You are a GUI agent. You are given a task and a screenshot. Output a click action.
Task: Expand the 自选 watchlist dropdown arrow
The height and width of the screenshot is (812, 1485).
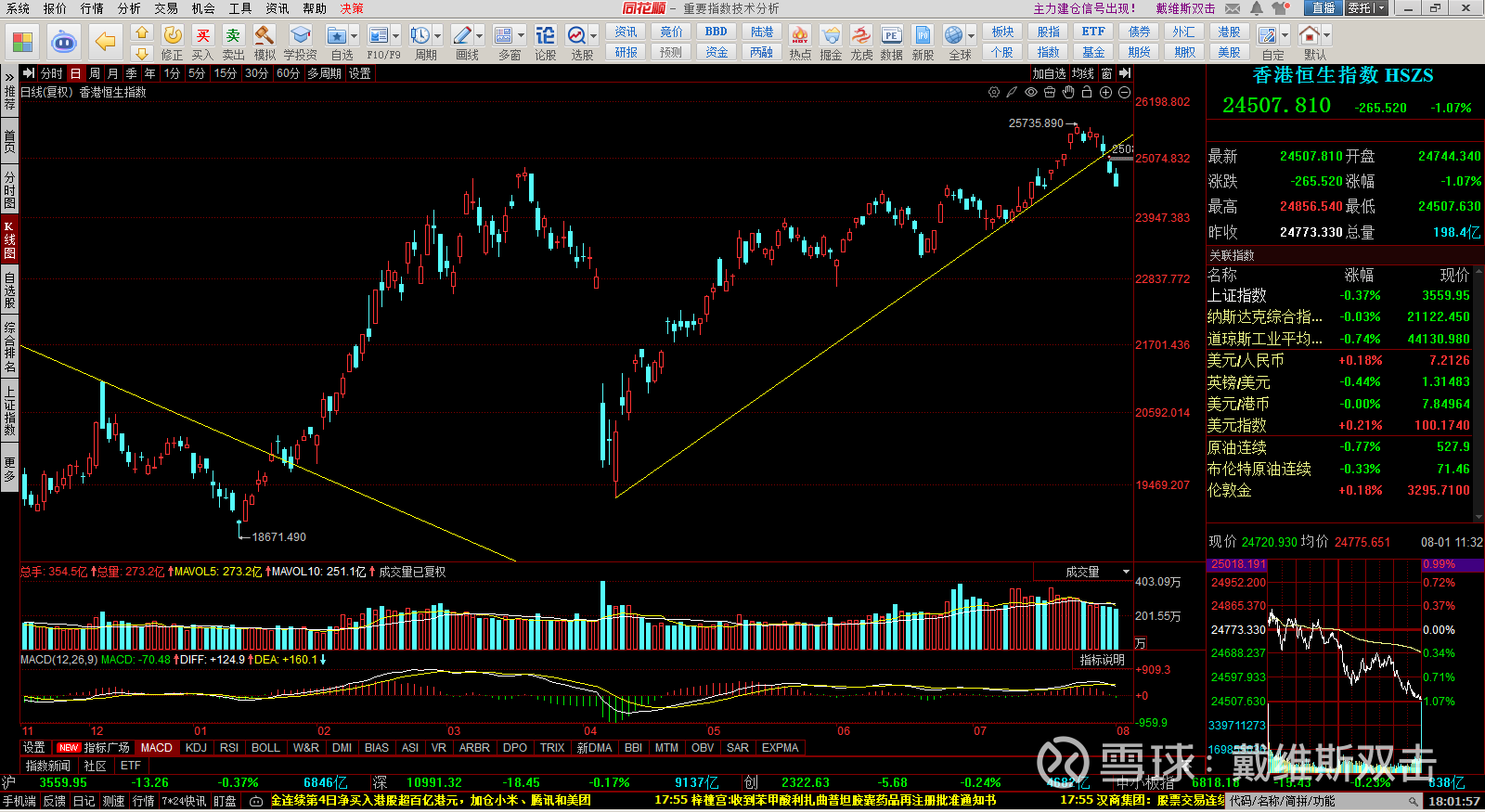[354, 36]
